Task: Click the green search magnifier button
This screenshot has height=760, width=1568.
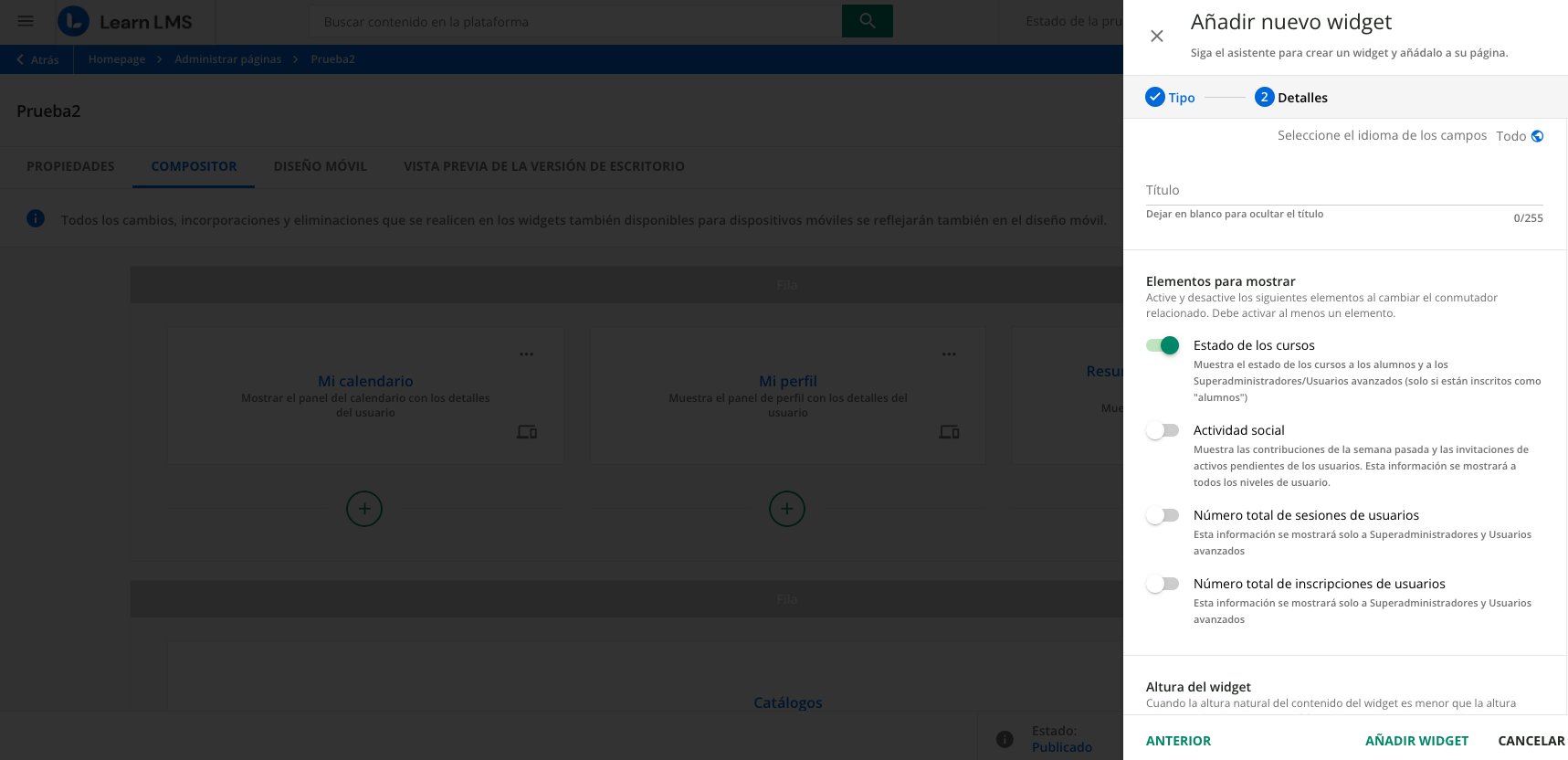Action: pos(867,21)
